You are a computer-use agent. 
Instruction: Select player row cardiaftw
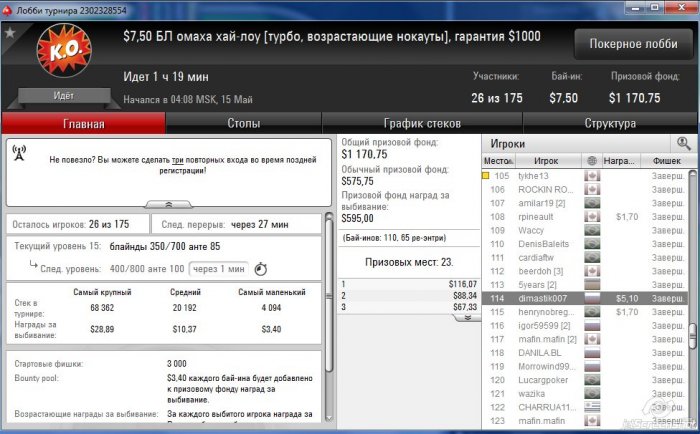pos(584,258)
